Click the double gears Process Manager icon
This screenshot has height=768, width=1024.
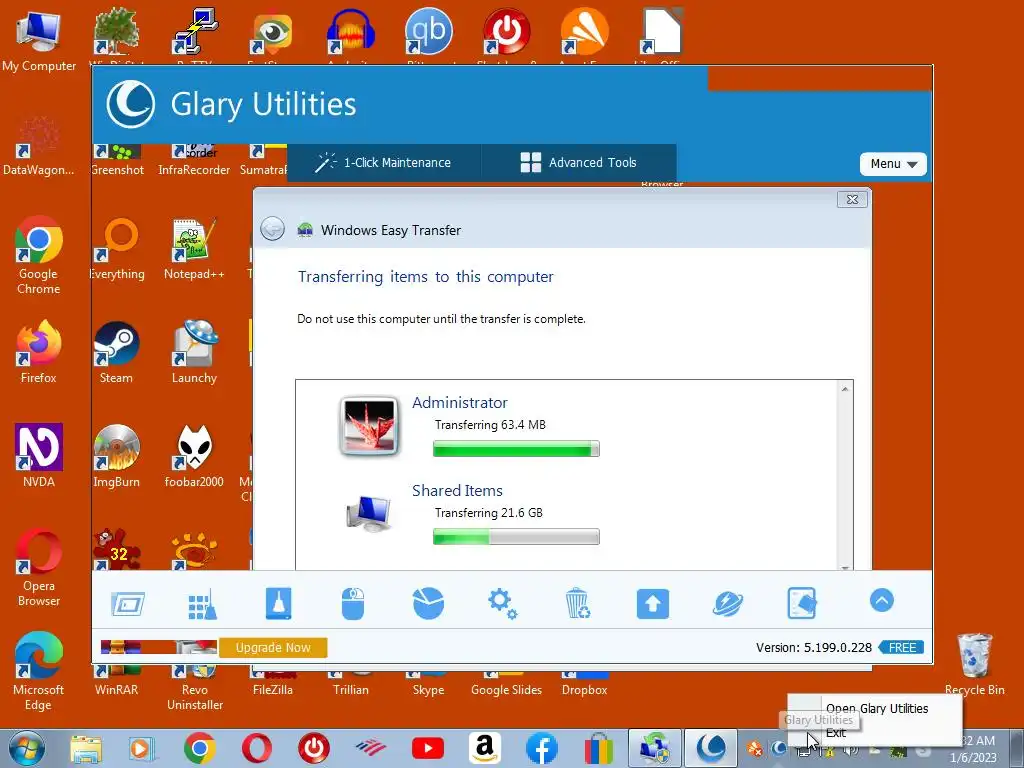click(x=503, y=603)
